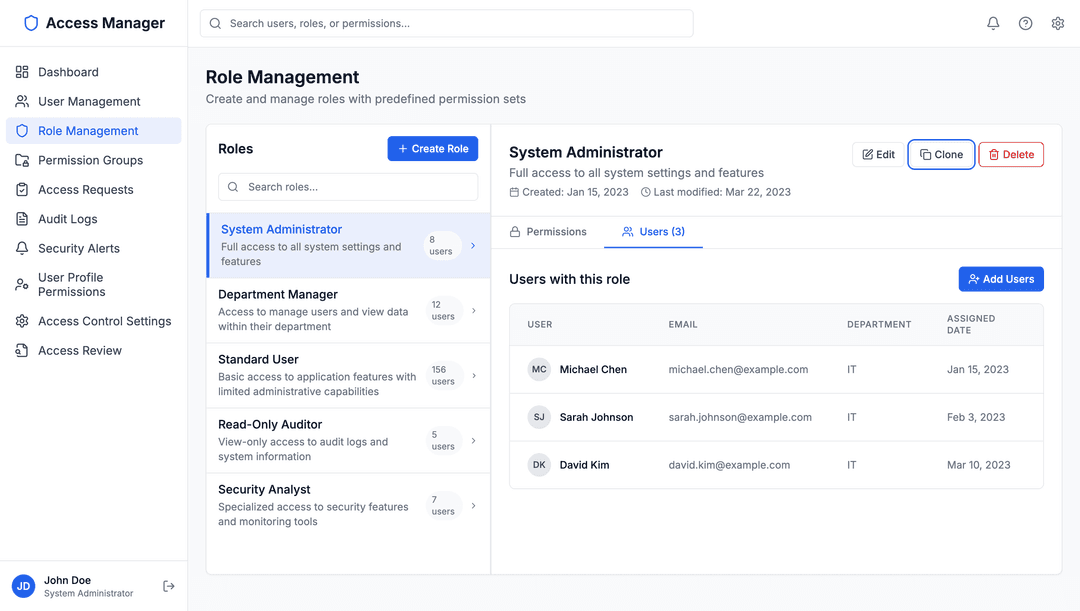1080x611 pixels.
Task: Click the settings gear in the top bar
Action: tap(1057, 22)
